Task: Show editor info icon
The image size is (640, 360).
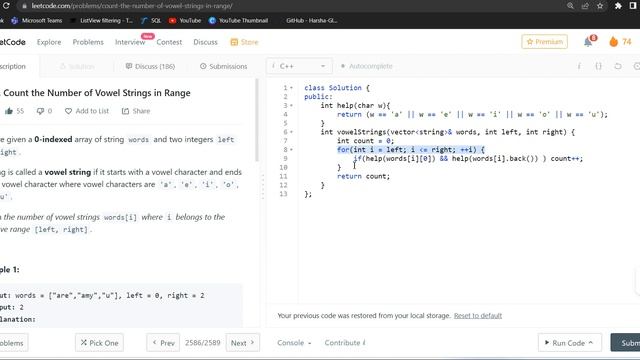Action: 579,66
